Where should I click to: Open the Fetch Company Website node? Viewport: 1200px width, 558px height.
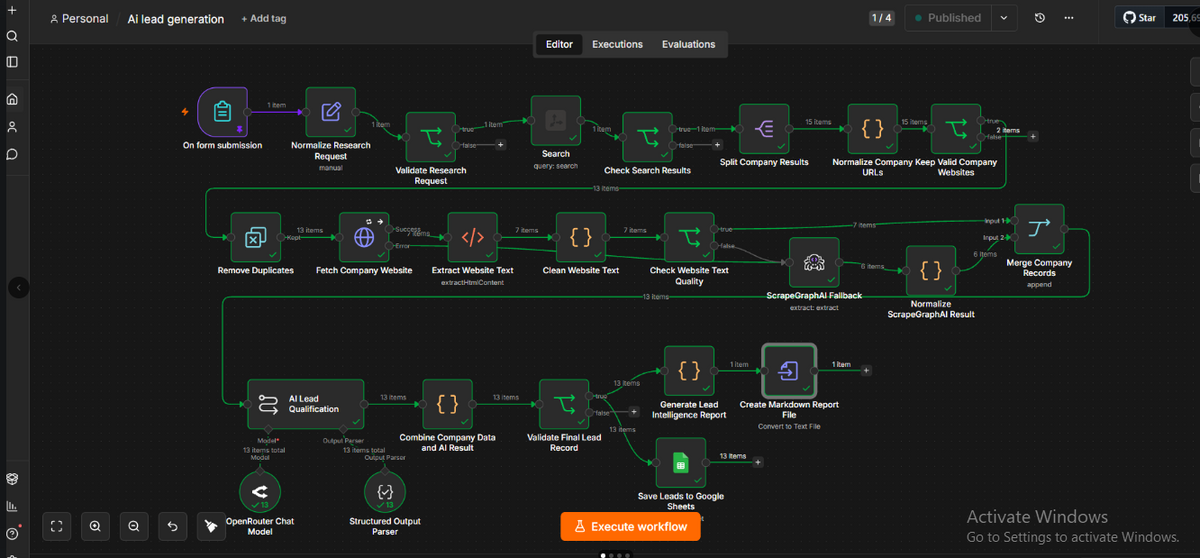pos(364,237)
